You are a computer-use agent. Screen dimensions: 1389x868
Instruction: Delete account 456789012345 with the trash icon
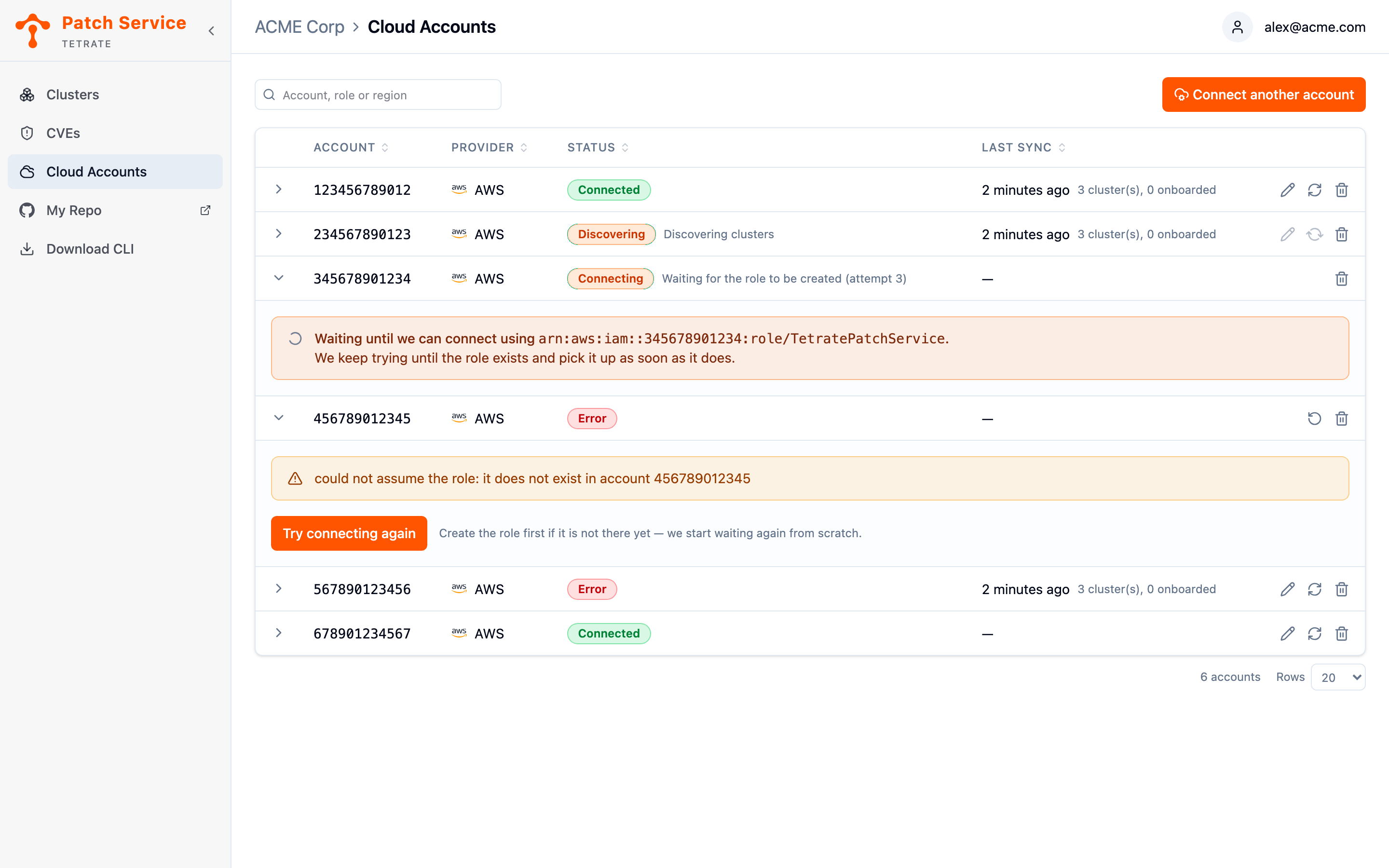pos(1341,419)
